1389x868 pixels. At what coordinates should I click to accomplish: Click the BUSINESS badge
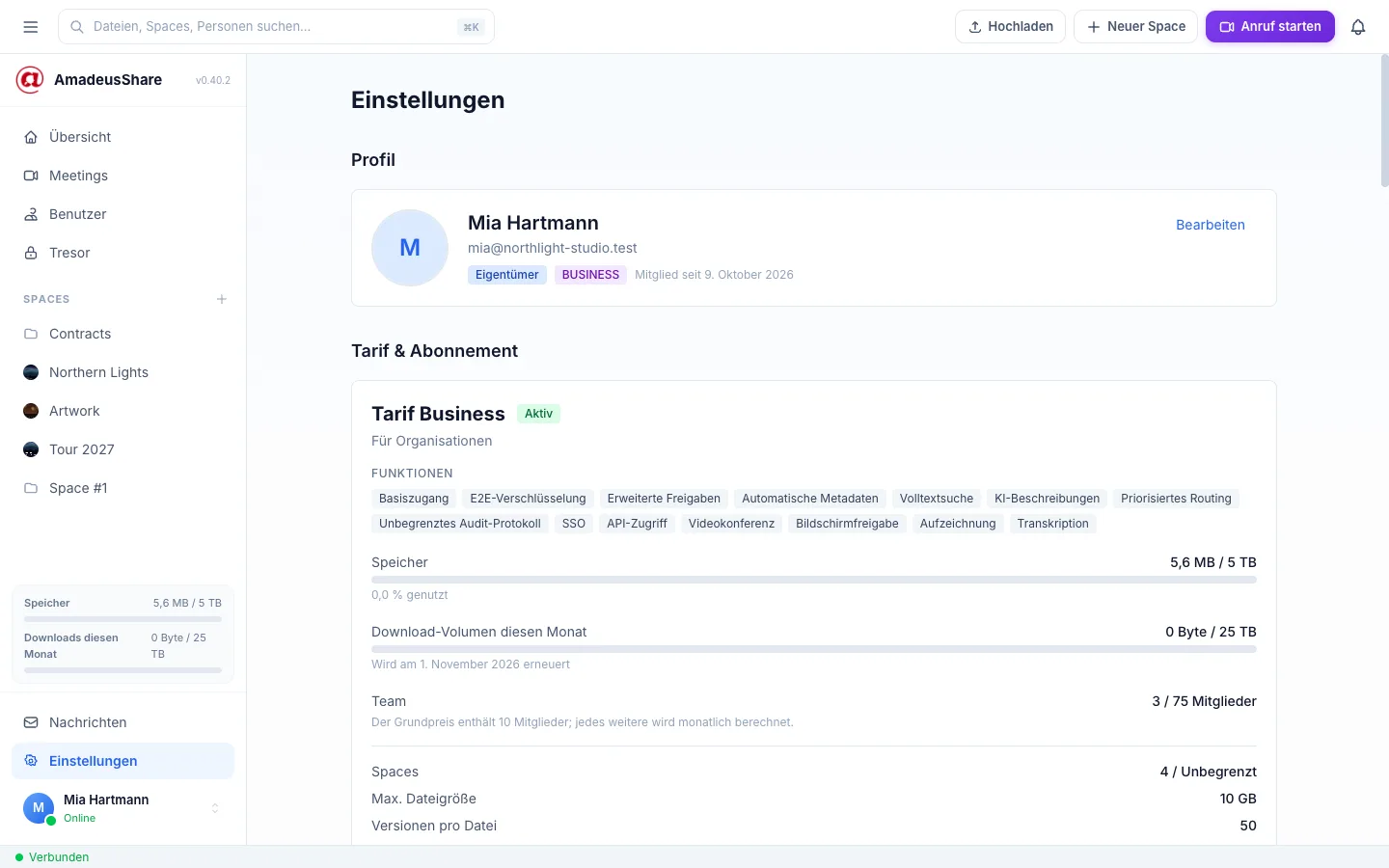590,275
